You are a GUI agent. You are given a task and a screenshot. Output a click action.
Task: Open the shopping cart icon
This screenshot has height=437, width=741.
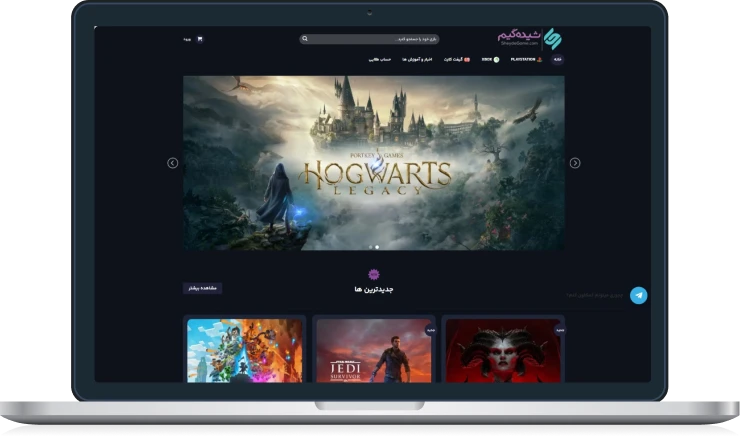tap(200, 39)
